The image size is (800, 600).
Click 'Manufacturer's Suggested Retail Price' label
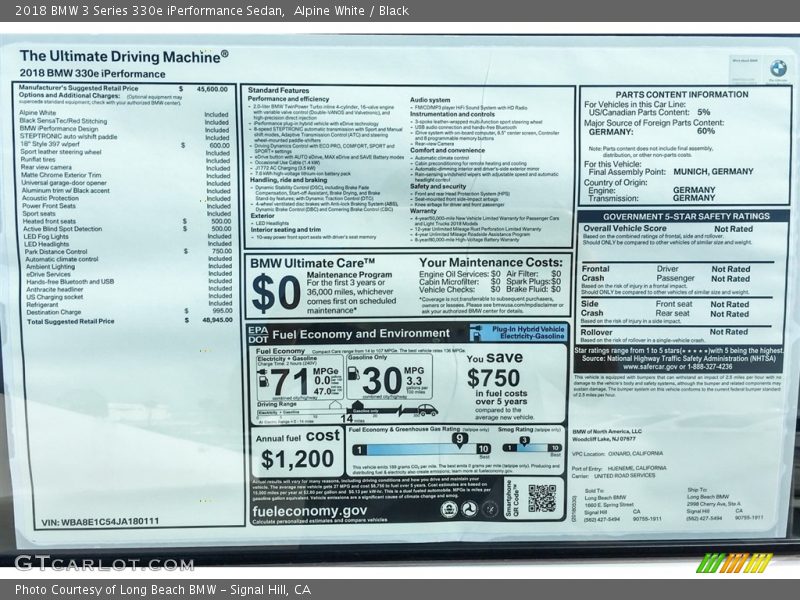tap(79, 88)
